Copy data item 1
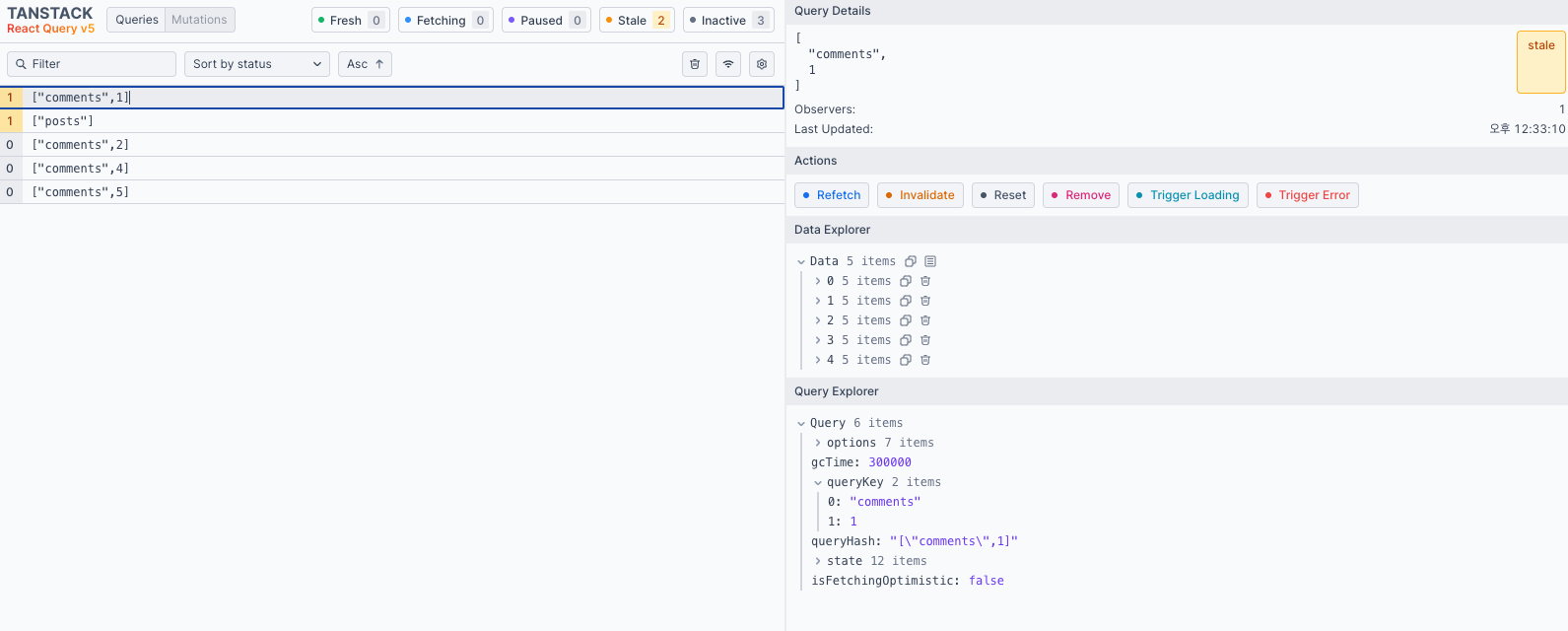The height and width of the screenshot is (631, 1568). (906, 301)
